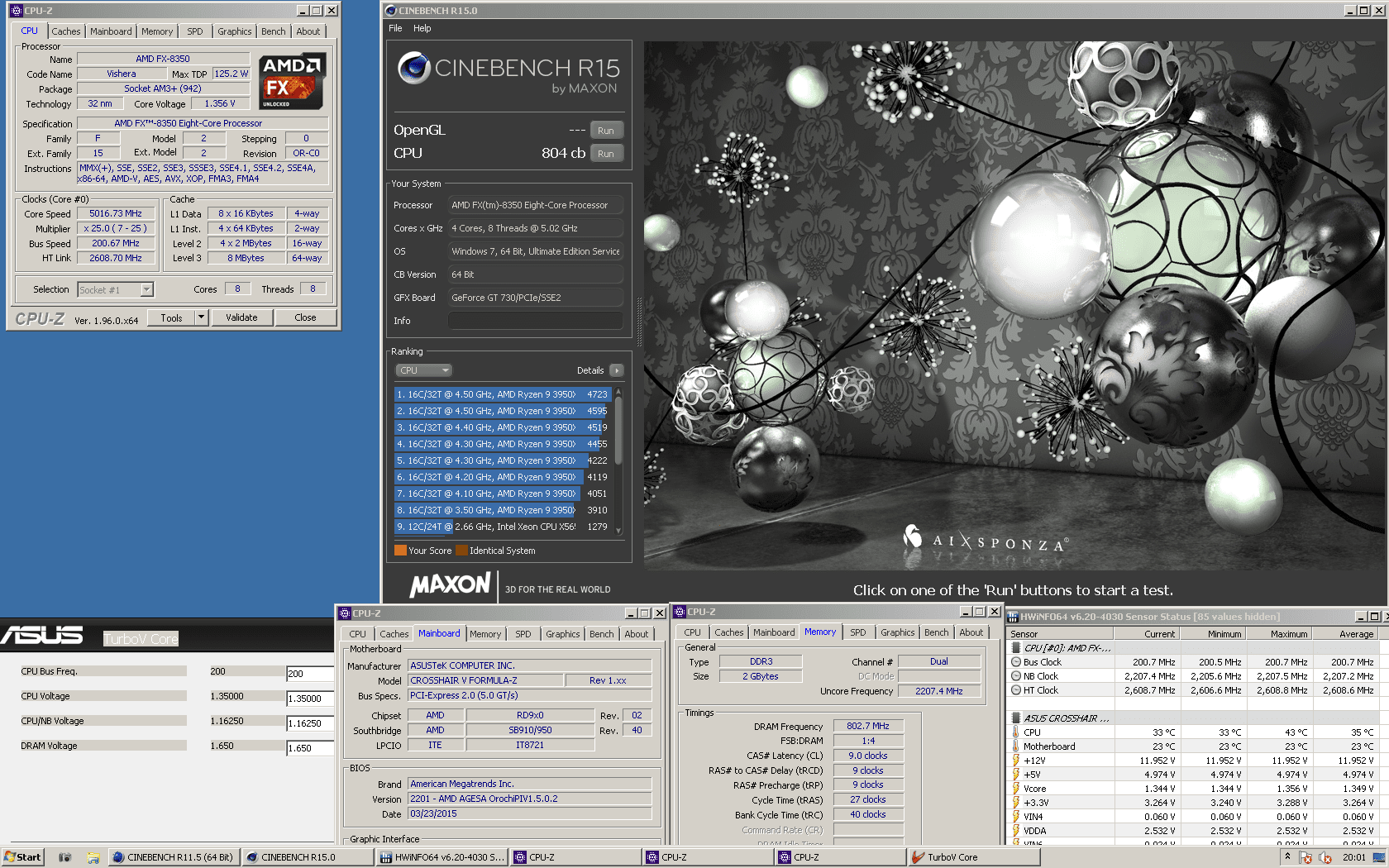This screenshot has width=1389, height=868.
Task: Click the system clock showing 20:01
Action: 1354,857
